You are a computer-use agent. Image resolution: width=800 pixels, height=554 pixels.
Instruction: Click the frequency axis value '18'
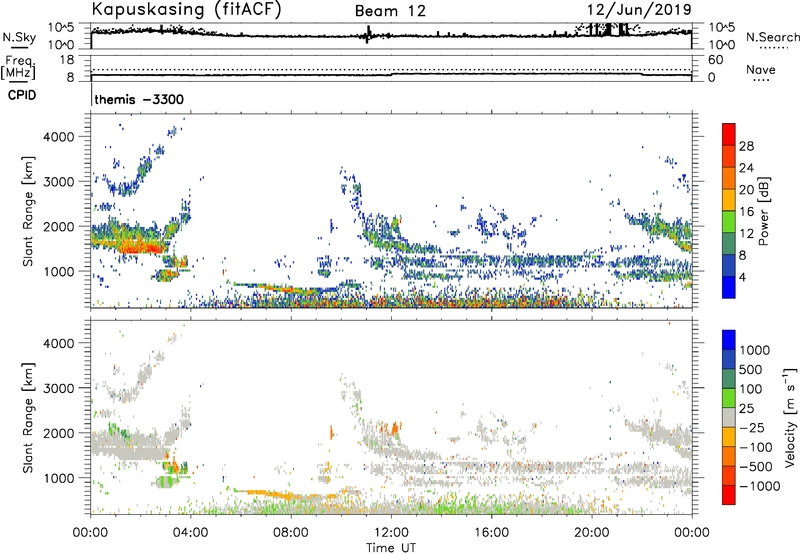coord(67,60)
